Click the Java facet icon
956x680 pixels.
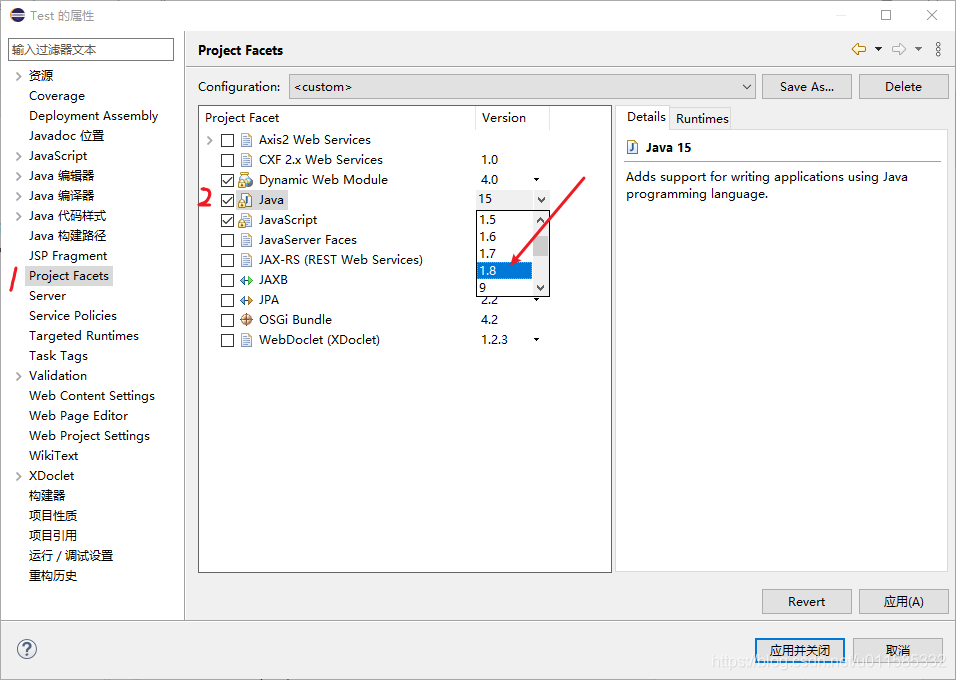(246, 200)
